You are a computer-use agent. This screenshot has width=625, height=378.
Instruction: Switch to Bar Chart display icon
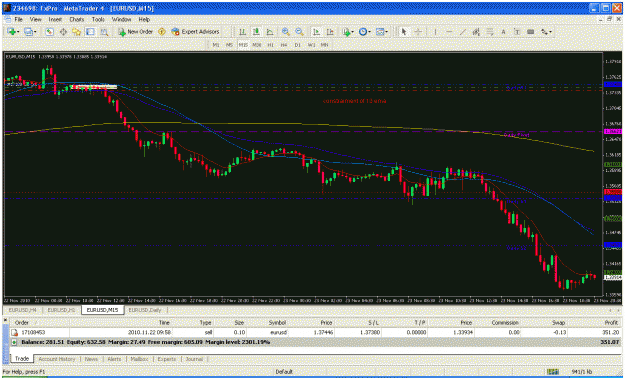click(x=242, y=32)
